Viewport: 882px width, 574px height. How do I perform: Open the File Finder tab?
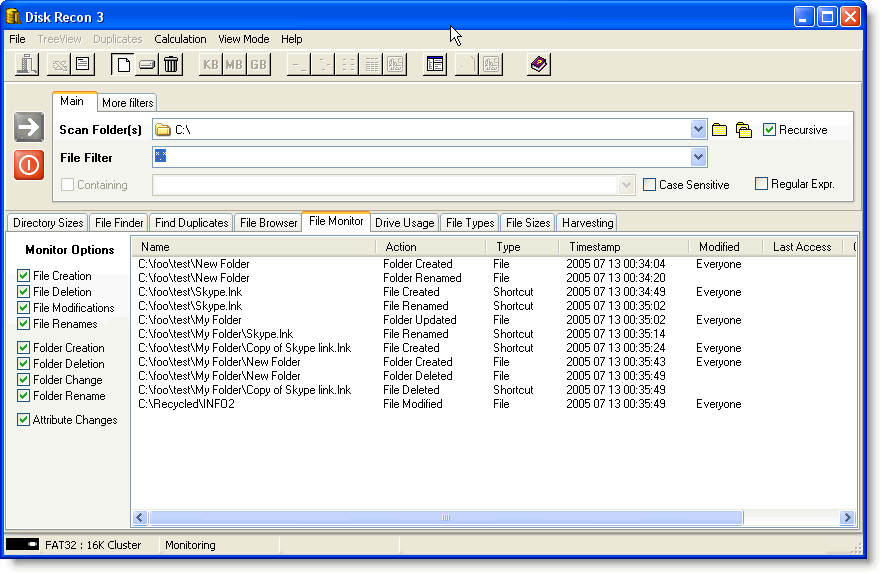tap(119, 223)
